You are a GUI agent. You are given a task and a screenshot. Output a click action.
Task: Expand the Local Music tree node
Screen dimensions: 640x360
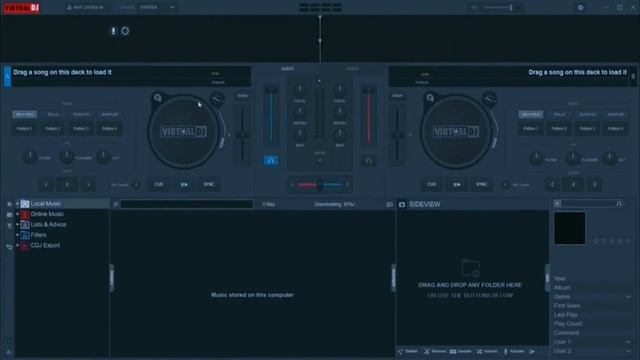coord(18,203)
